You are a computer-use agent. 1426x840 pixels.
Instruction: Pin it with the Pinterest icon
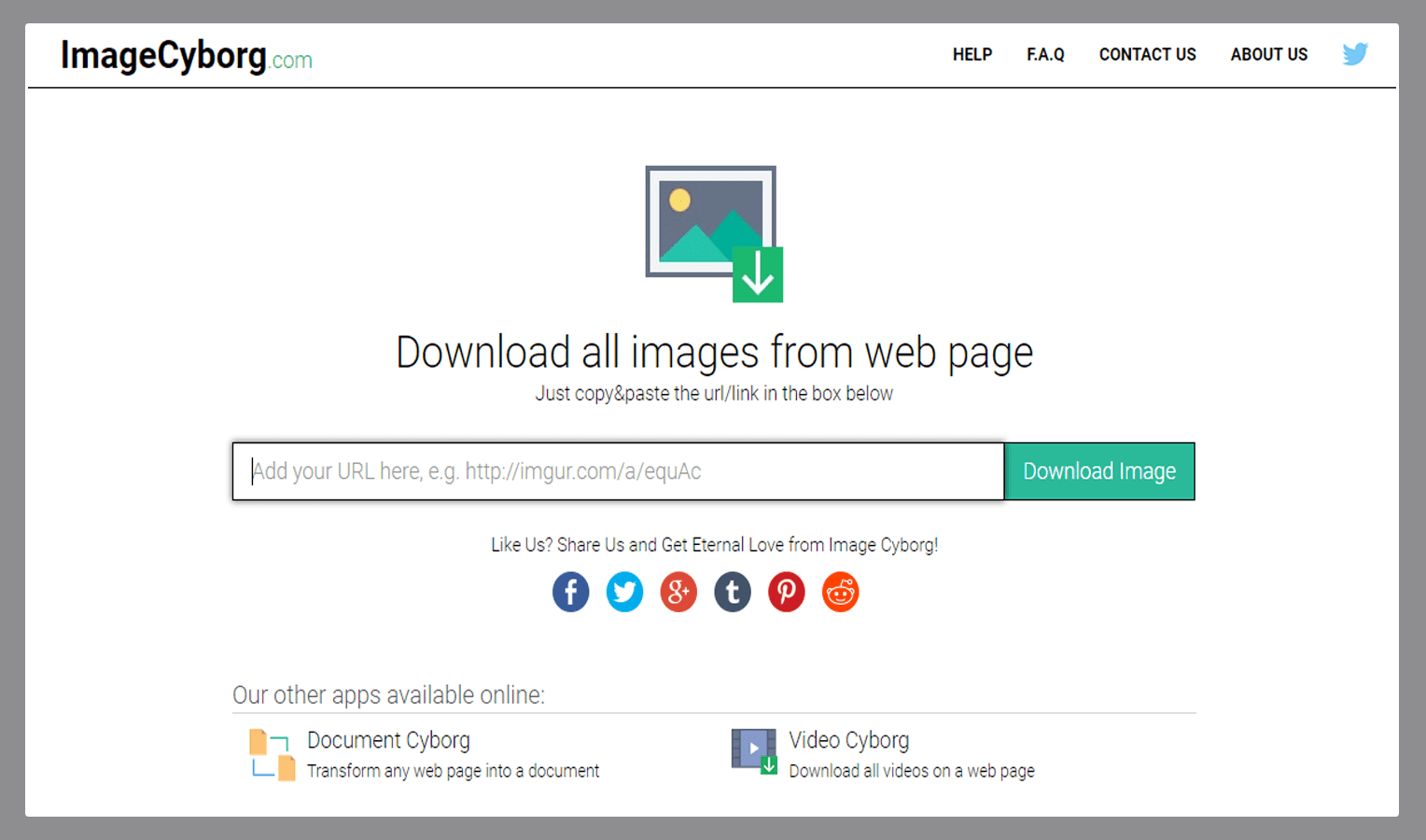click(x=787, y=592)
